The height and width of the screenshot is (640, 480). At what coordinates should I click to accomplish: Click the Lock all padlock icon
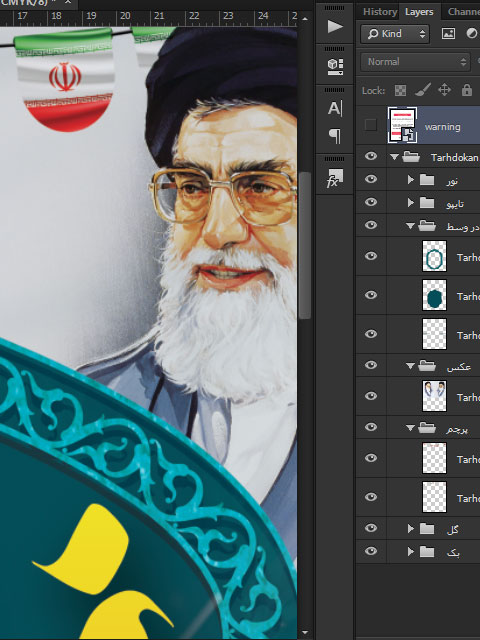(467, 90)
